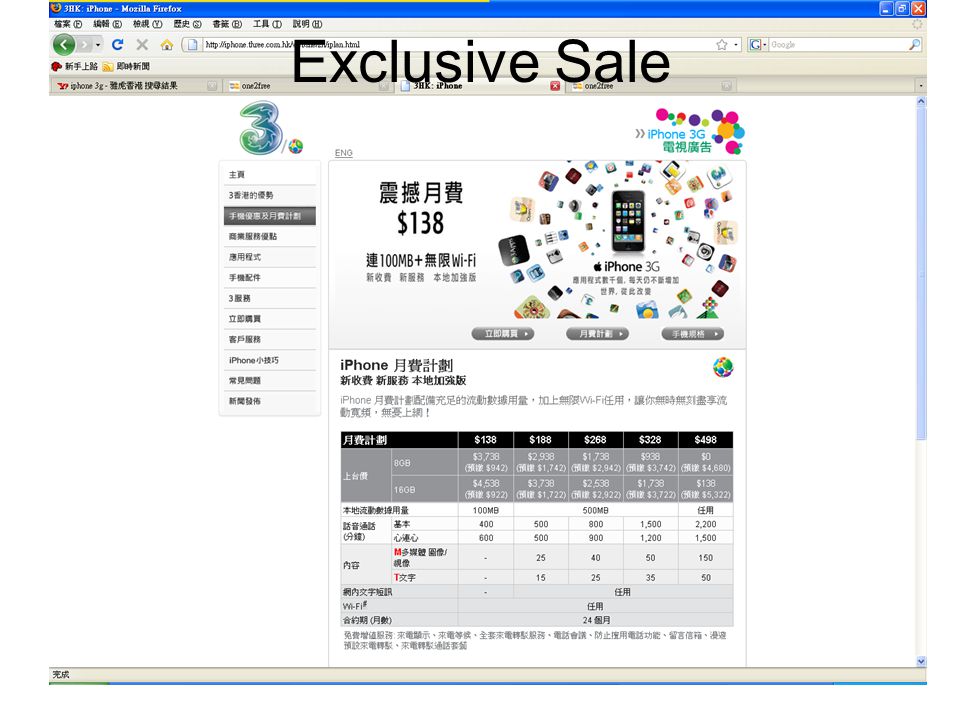Image resolution: width=960 pixels, height=720 pixels.
Task: Open the list-all-tabs dropdown
Action: point(920,86)
